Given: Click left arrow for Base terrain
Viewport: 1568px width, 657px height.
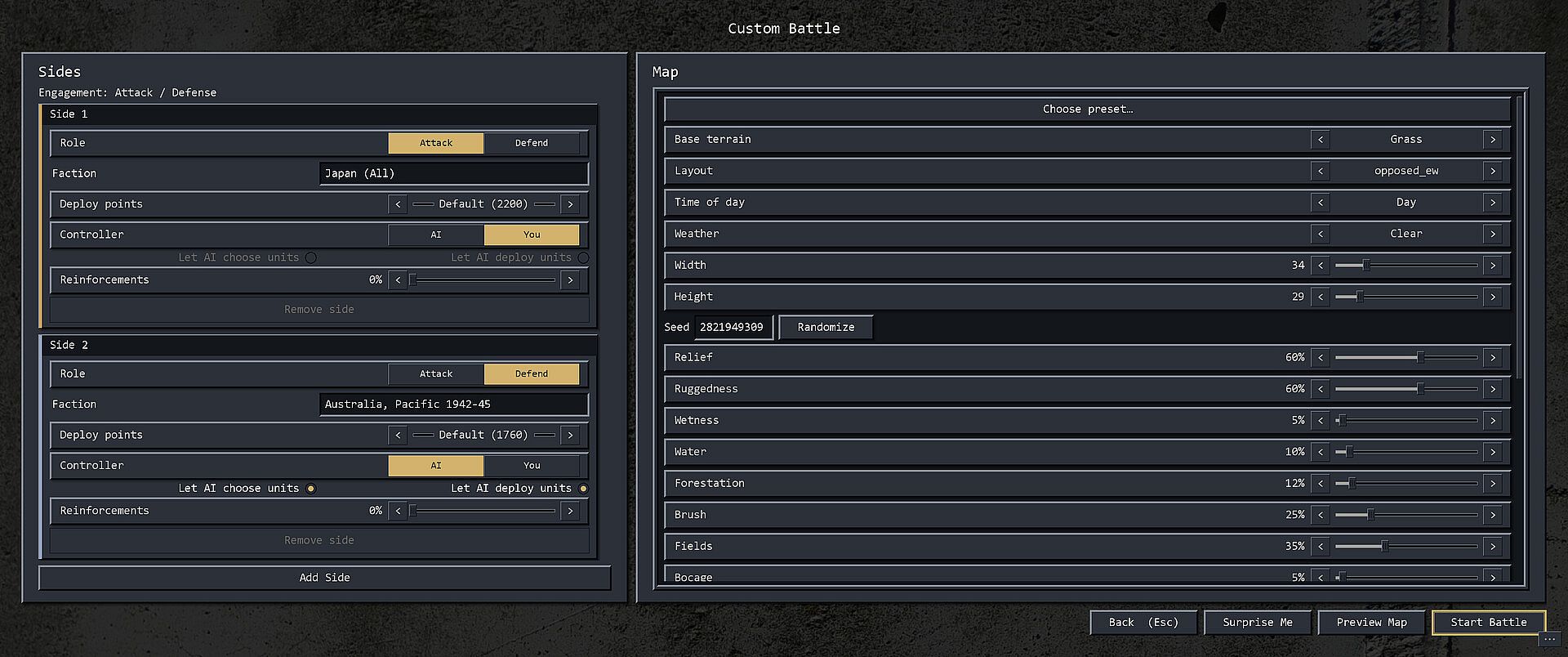Looking at the screenshot, I should (1321, 140).
